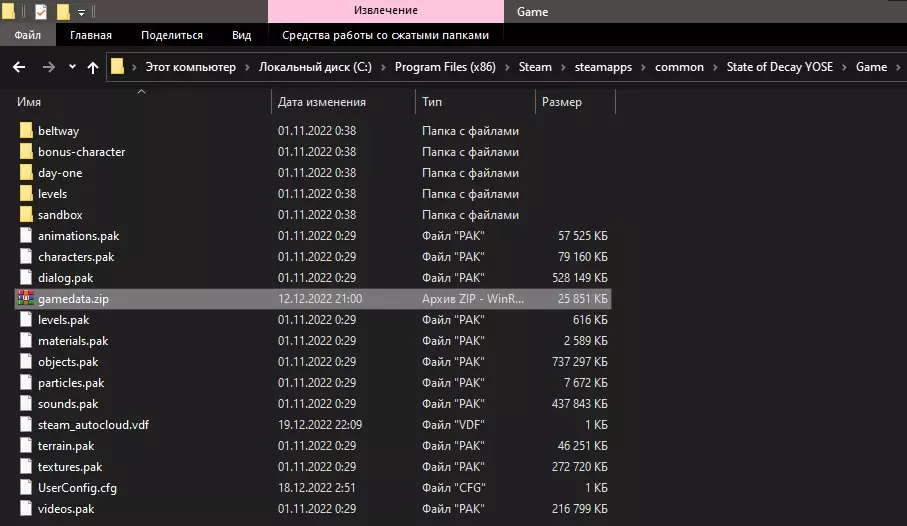This screenshot has width=907, height=526.
Task: Expand the chevron after steamapps breadcrumb
Action: tap(643, 67)
